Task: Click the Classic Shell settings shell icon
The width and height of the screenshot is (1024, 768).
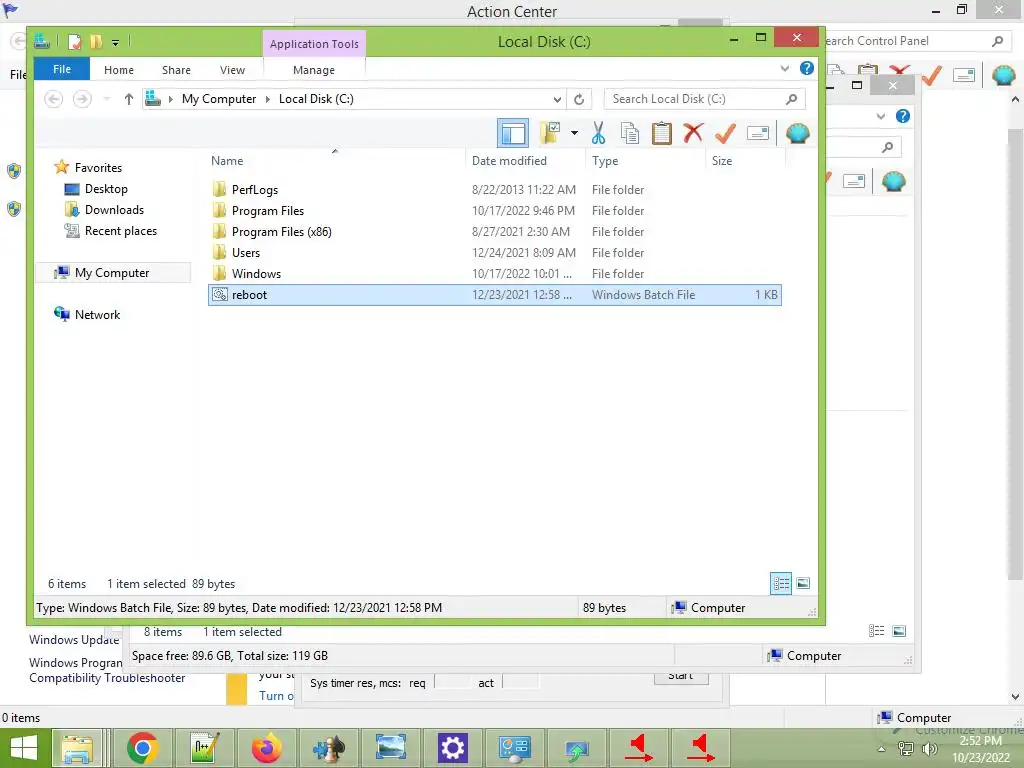Action: 797,133
